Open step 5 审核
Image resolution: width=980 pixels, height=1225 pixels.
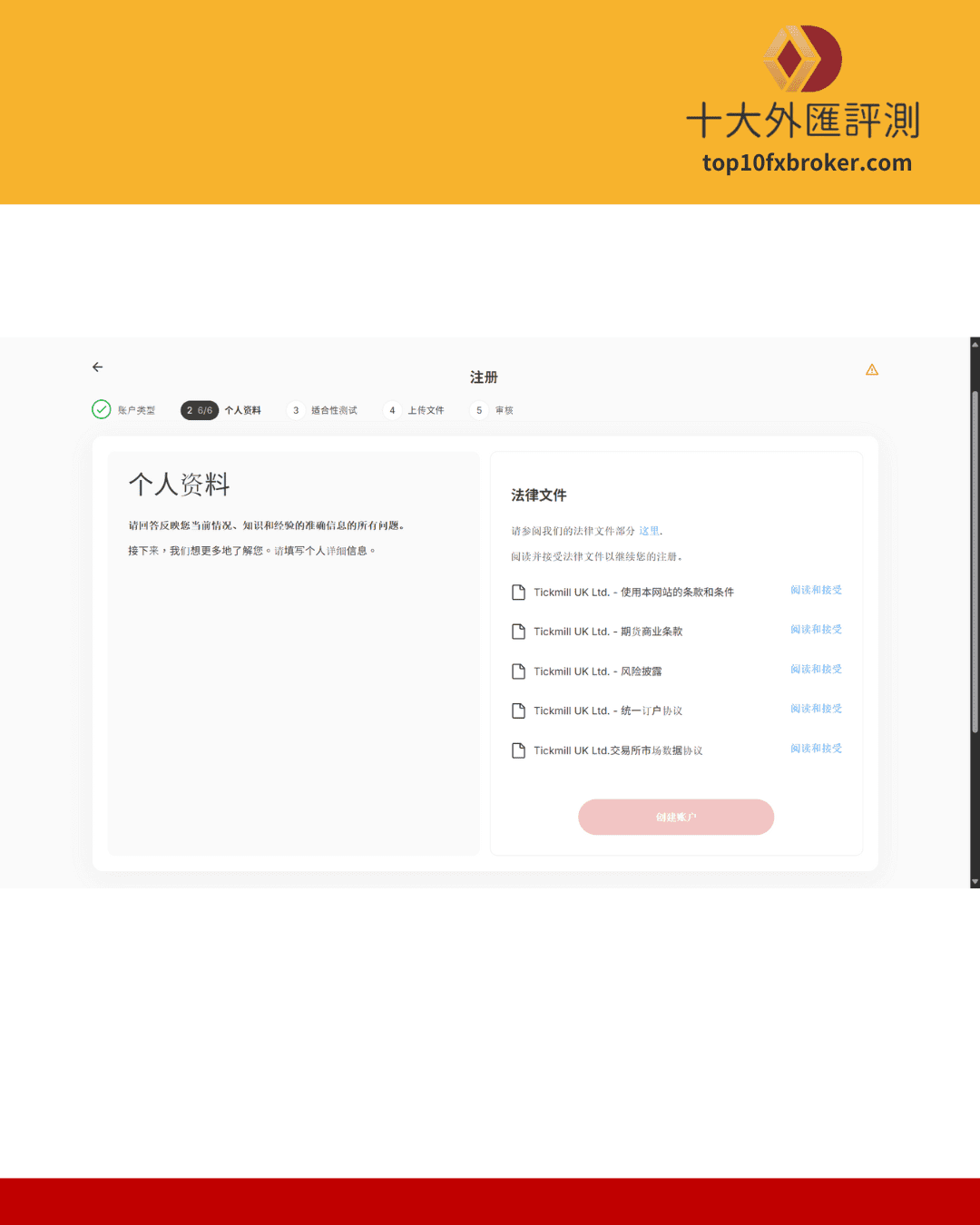(495, 410)
